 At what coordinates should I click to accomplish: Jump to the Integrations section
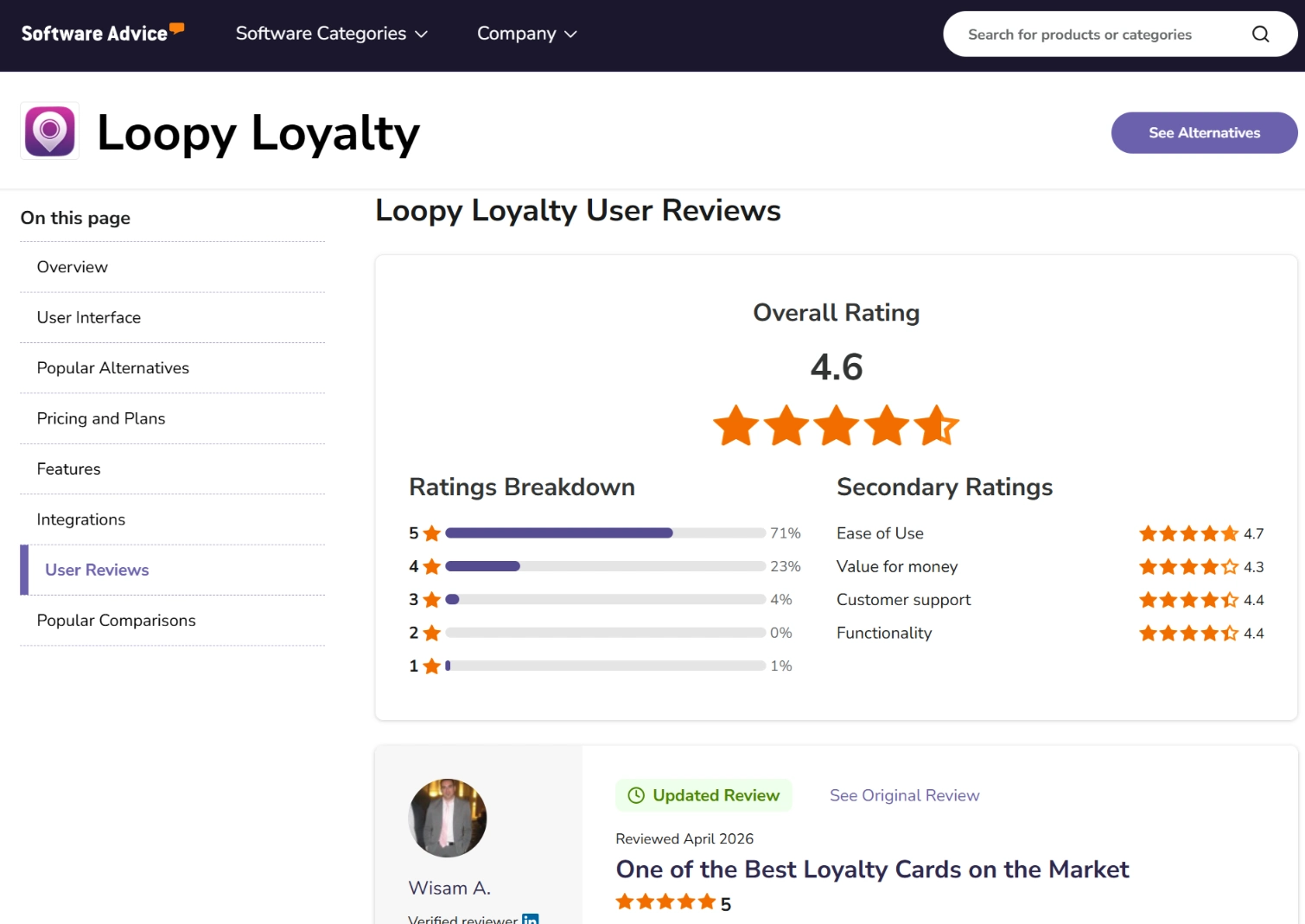point(173,519)
